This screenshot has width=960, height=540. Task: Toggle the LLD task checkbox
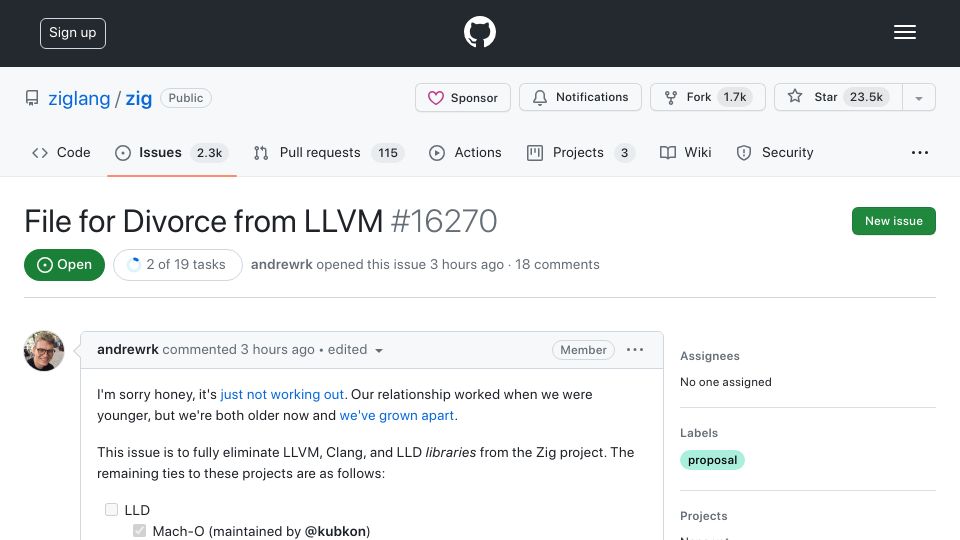tap(111, 509)
